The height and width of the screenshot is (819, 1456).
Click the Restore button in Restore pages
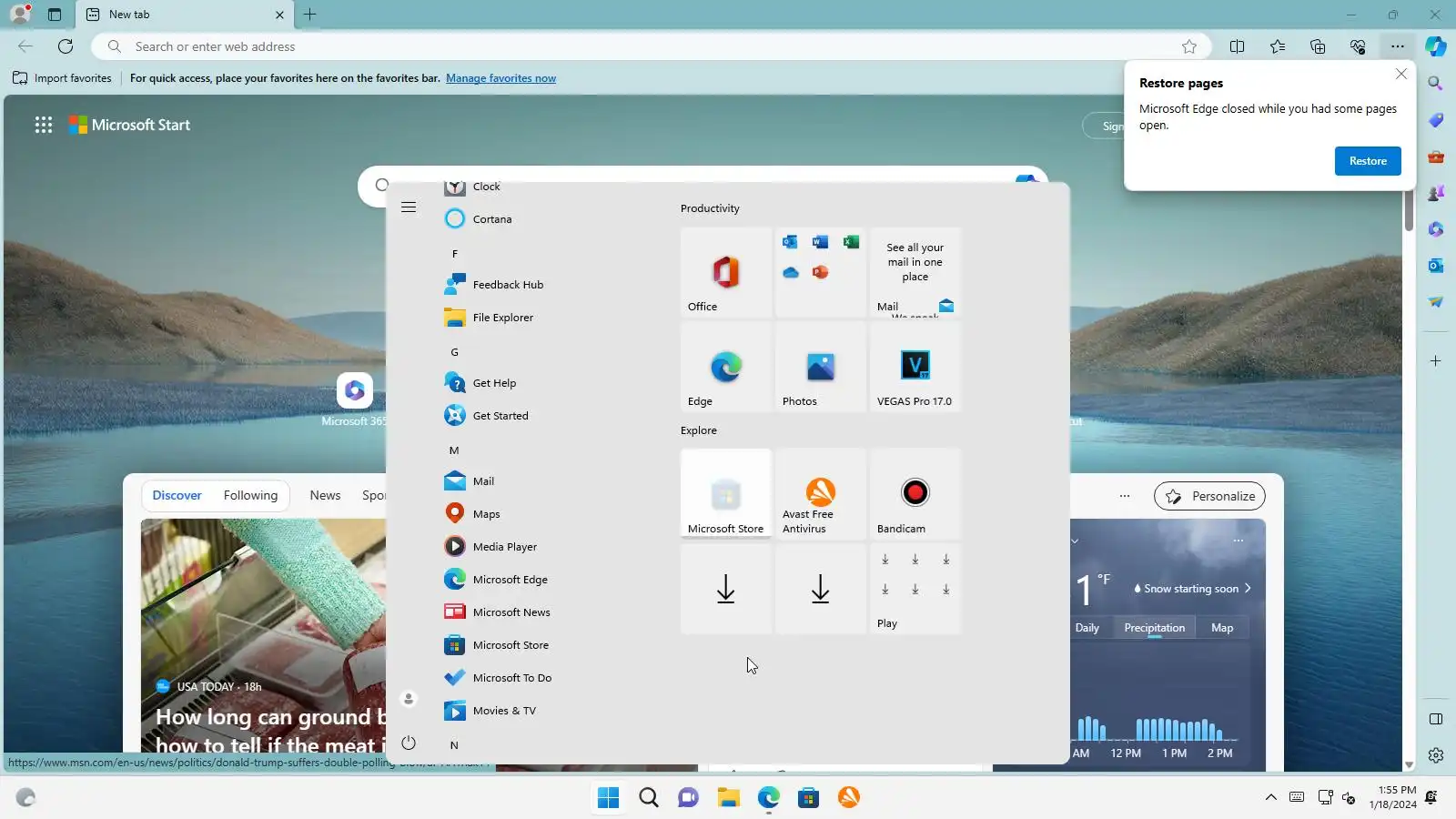coord(1368,161)
